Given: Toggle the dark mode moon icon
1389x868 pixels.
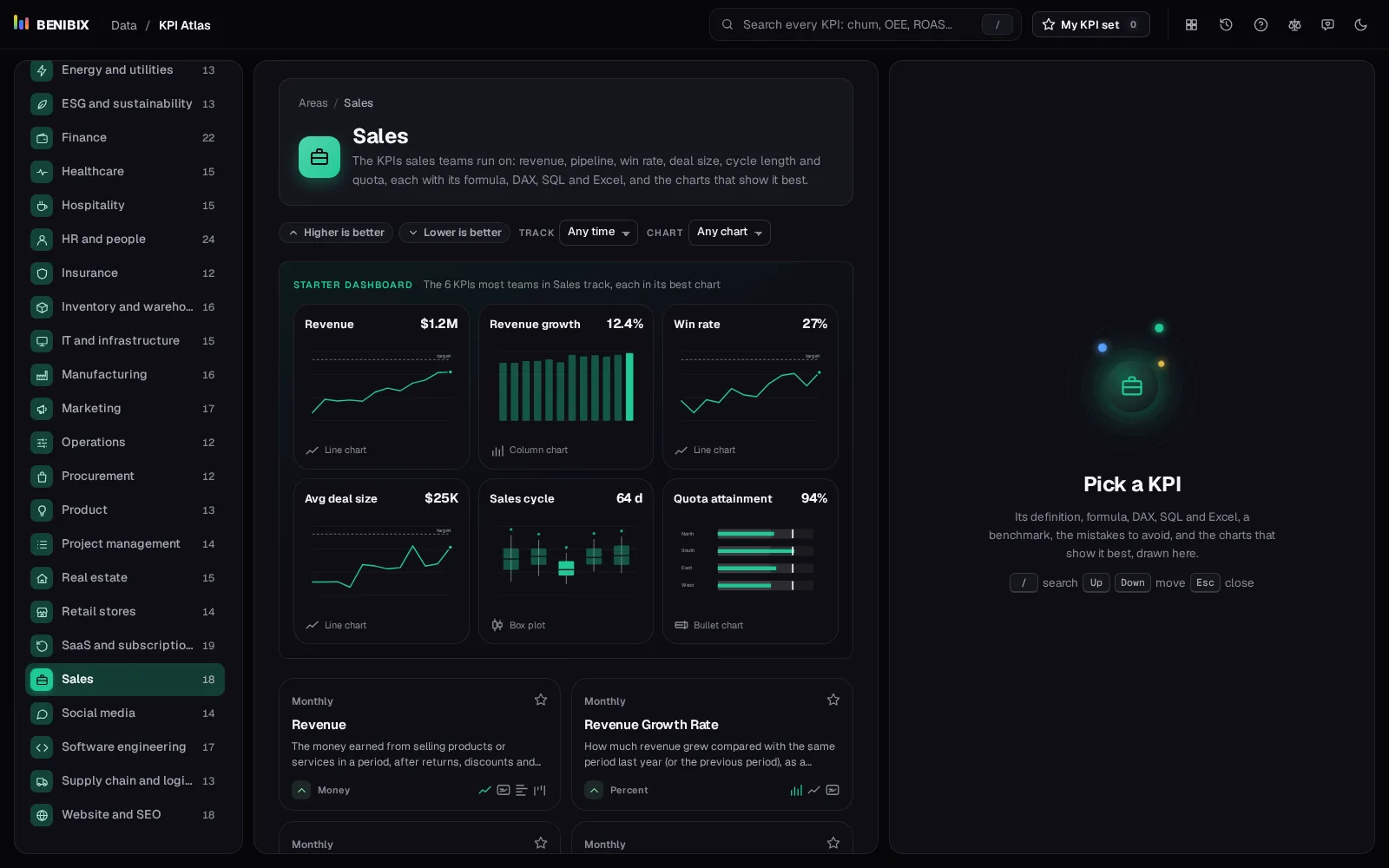Looking at the screenshot, I should pyautogui.click(x=1360, y=24).
